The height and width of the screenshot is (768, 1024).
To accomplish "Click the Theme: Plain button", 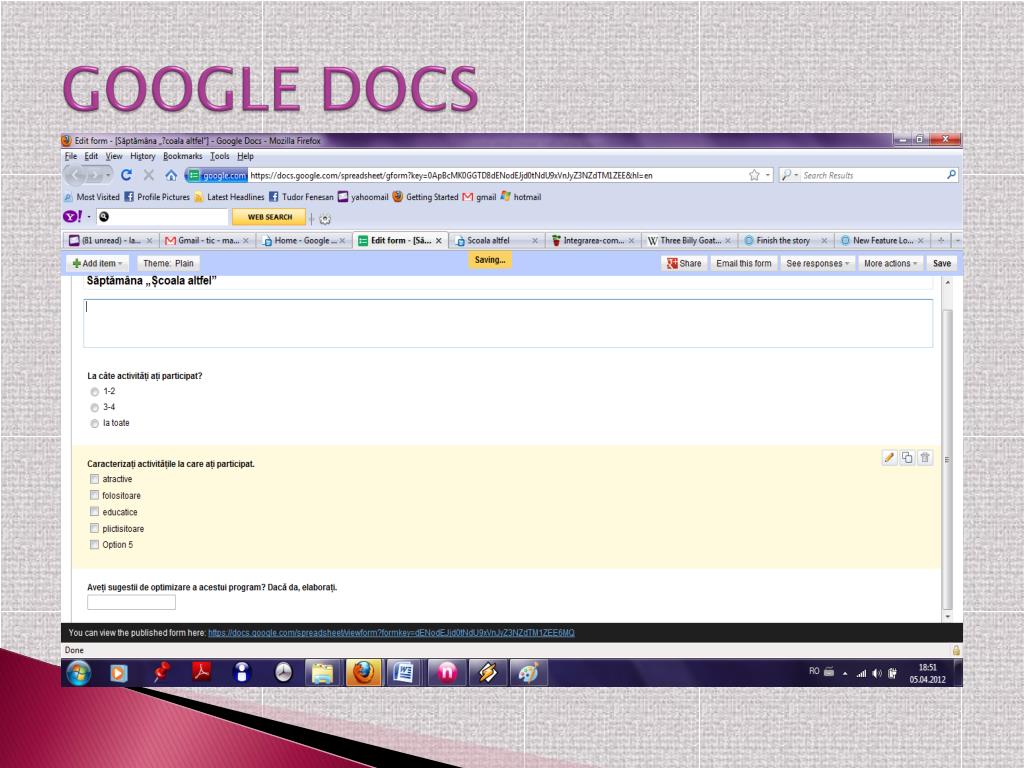I will [168, 263].
